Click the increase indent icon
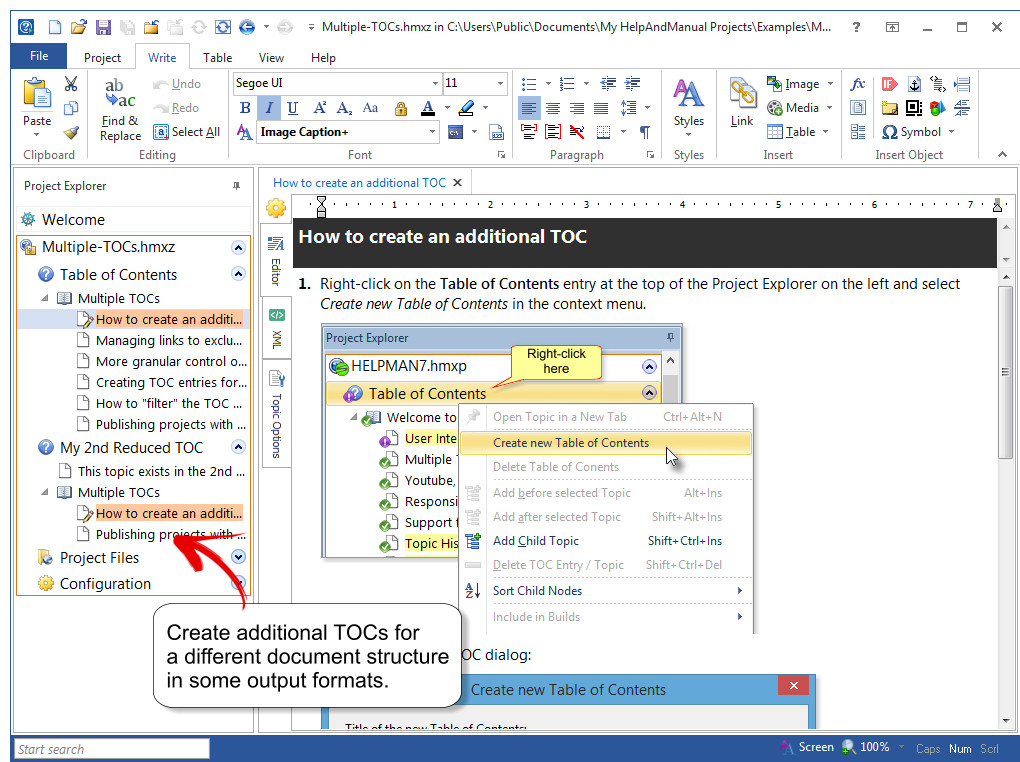 click(632, 84)
